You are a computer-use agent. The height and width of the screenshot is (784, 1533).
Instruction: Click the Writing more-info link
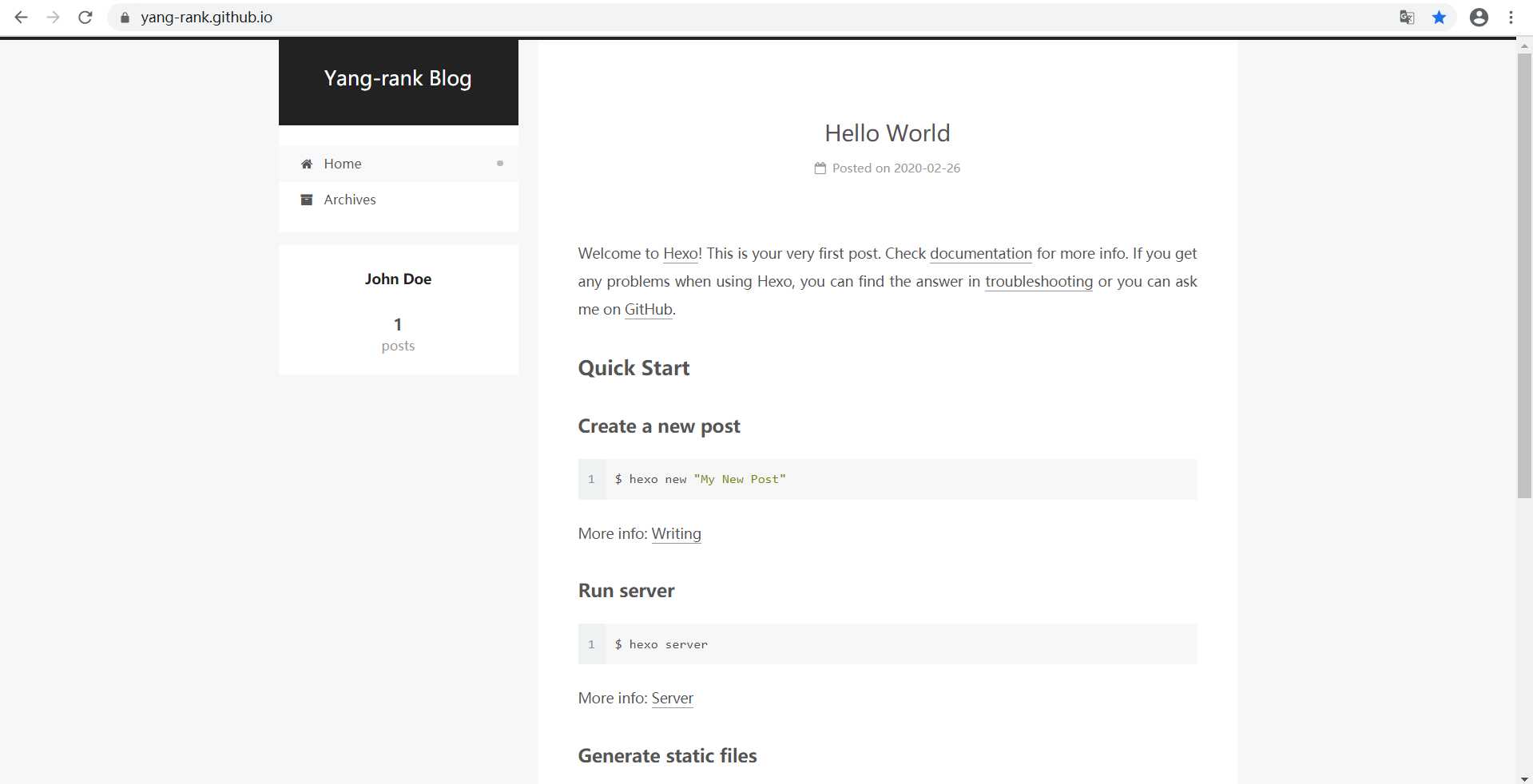coord(676,533)
